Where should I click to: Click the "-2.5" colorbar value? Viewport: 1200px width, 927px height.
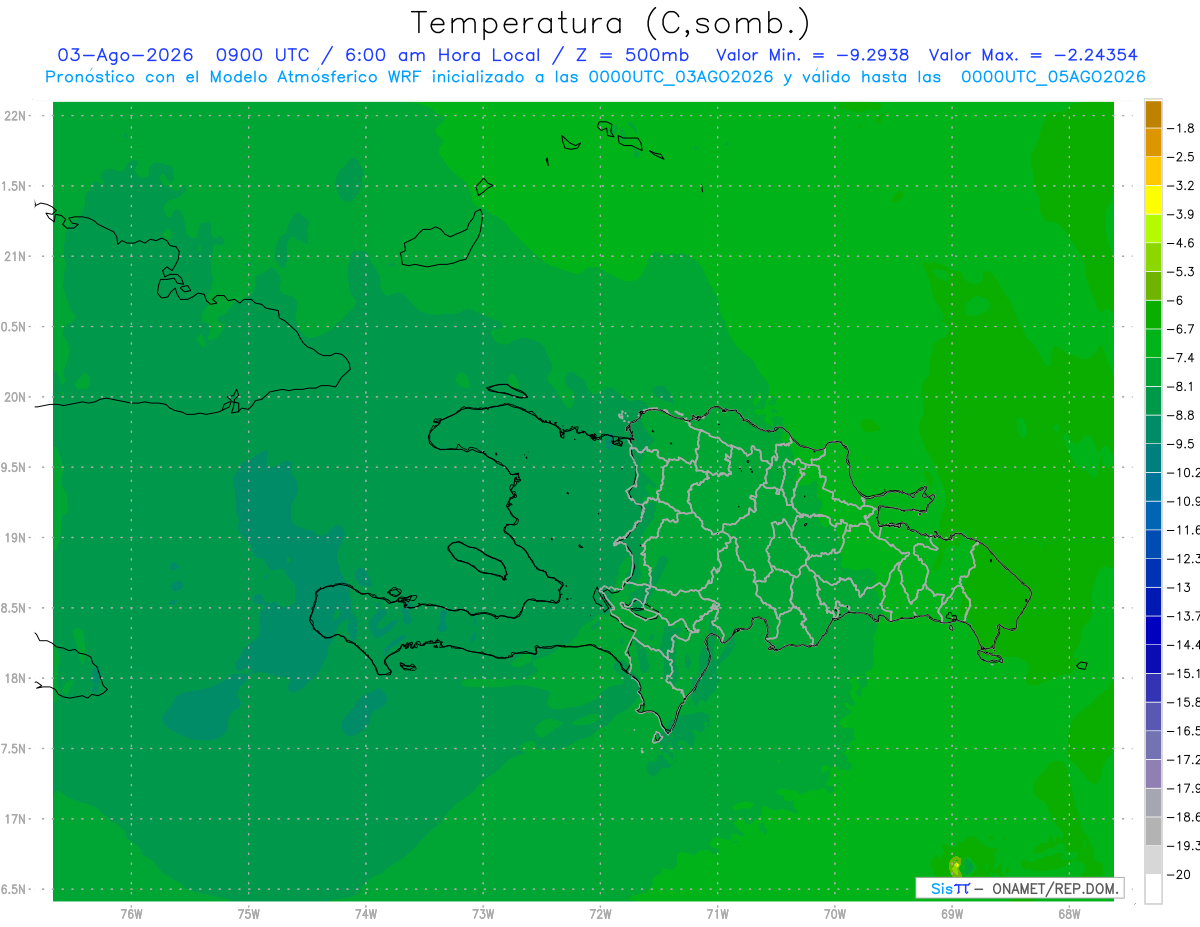1181,157
